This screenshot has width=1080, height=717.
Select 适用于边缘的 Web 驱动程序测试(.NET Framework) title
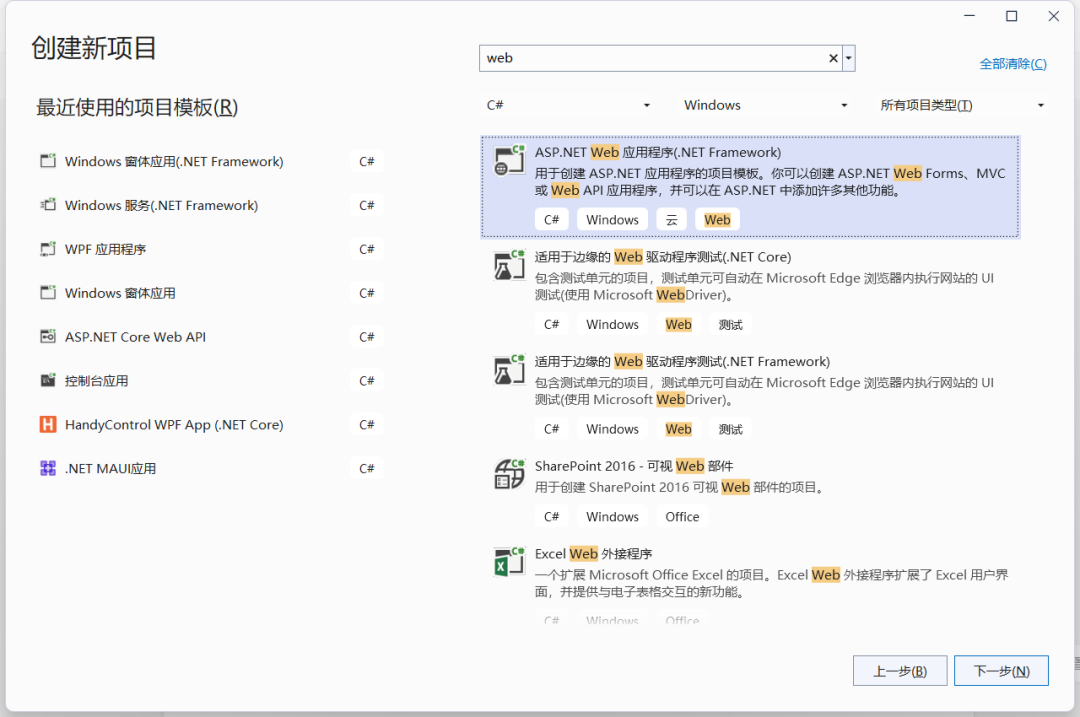click(682, 362)
